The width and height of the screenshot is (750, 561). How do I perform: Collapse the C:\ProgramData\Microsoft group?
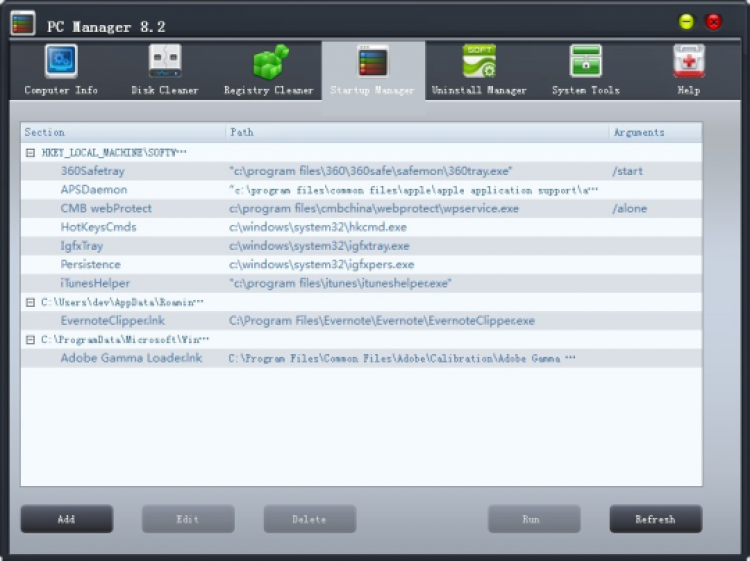(30, 339)
